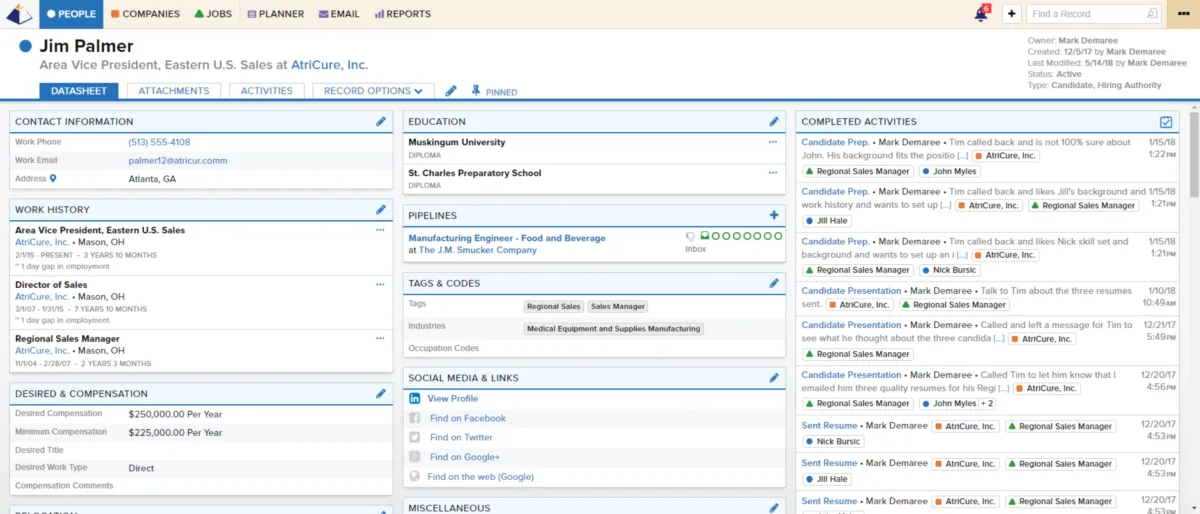Click the pencil edit icon for Contact Information

click(381, 122)
